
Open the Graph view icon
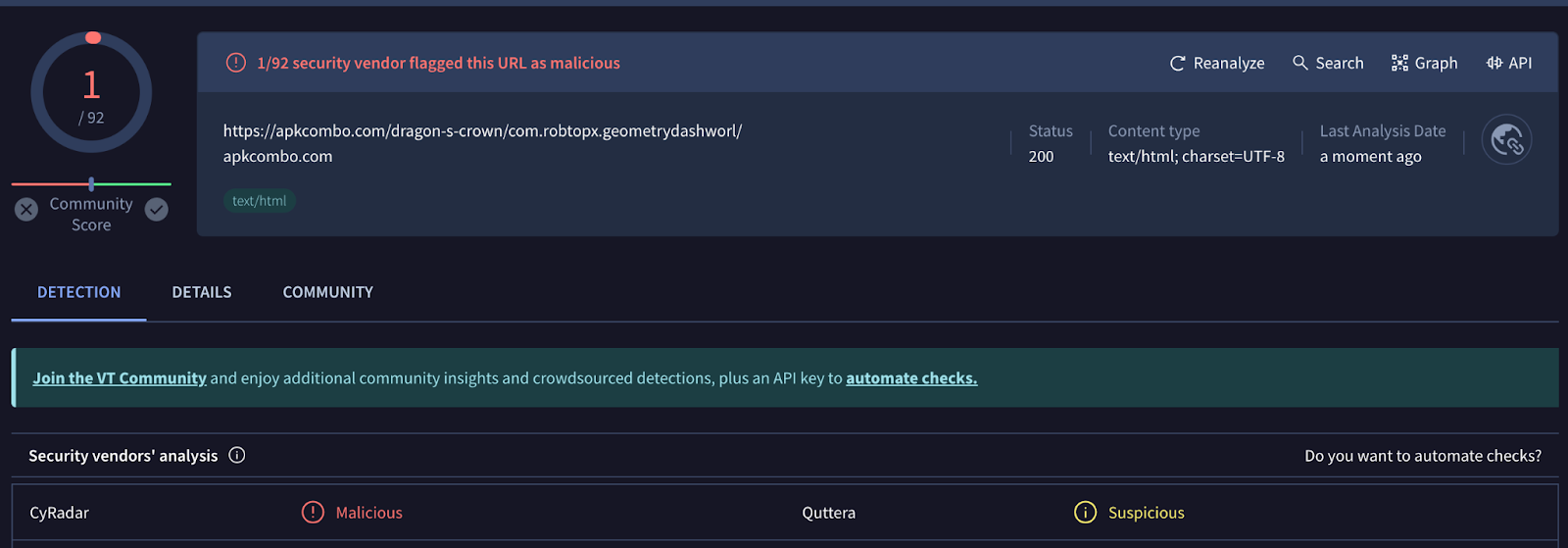coord(1399,63)
